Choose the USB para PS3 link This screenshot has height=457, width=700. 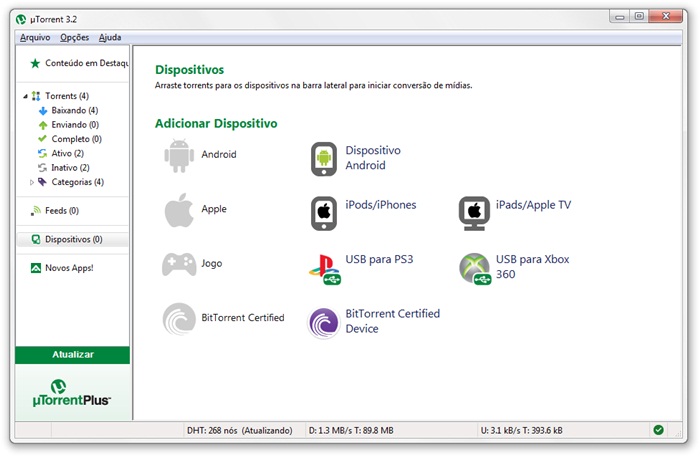pyautogui.click(x=379, y=259)
